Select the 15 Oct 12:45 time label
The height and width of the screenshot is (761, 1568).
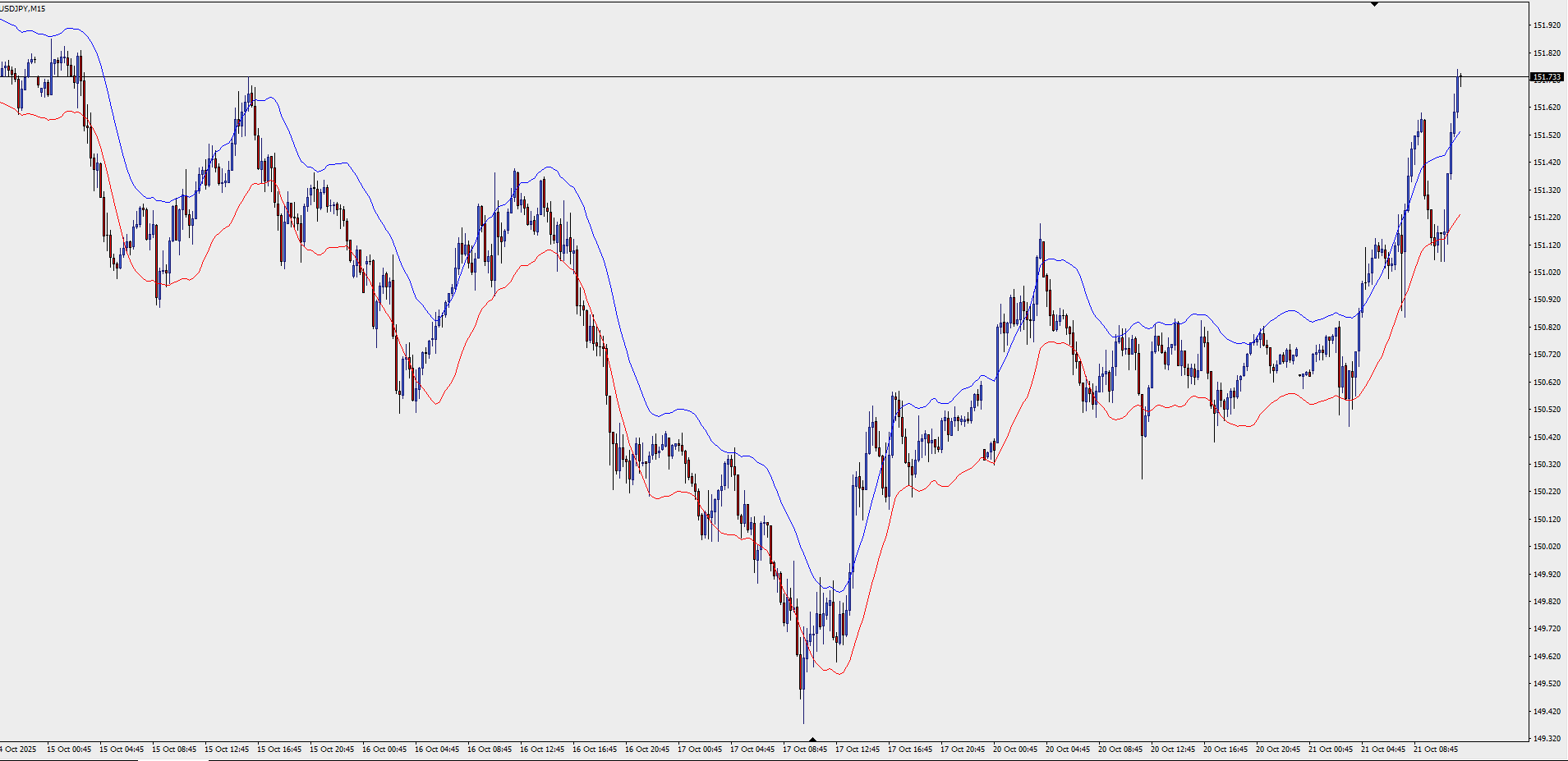coord(227,750)
